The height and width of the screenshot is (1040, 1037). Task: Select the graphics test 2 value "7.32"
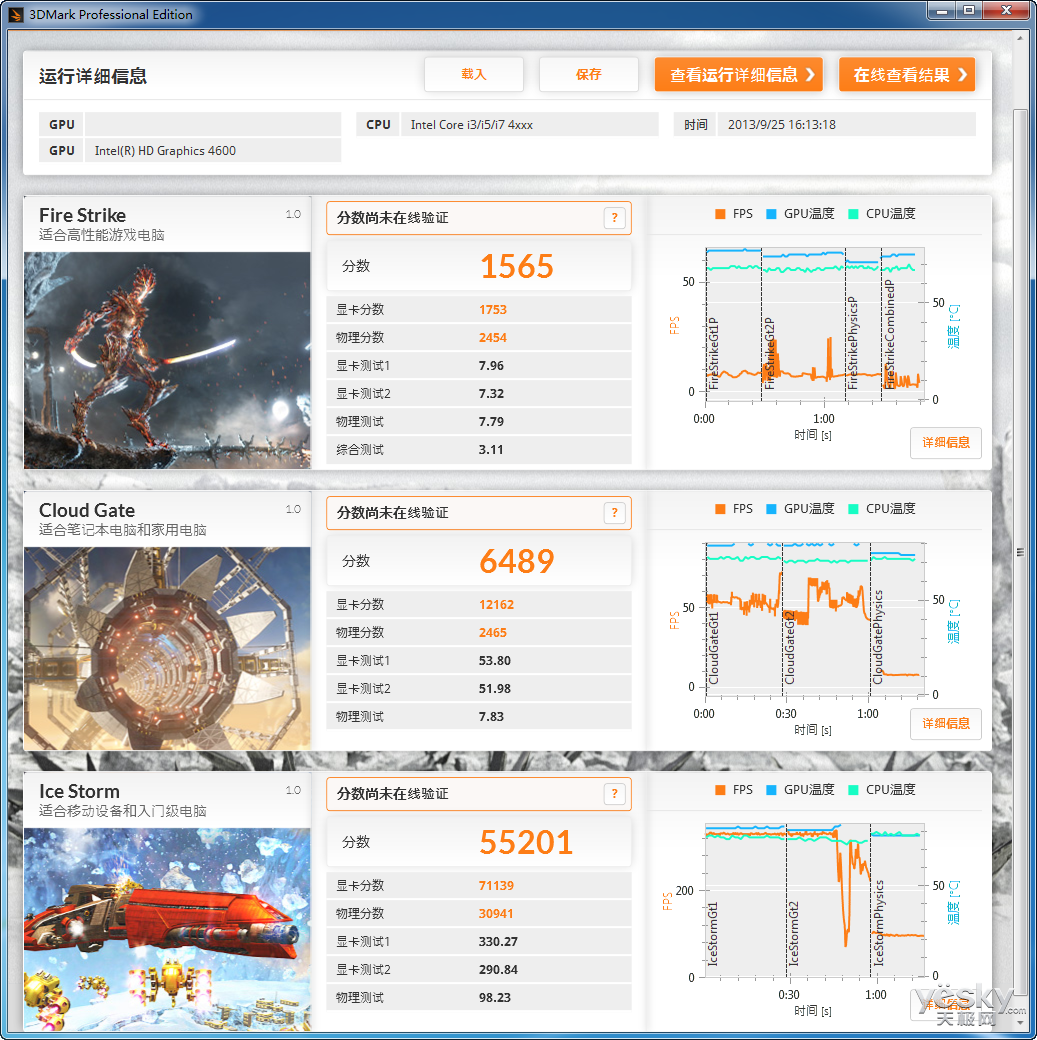(492, 393)
